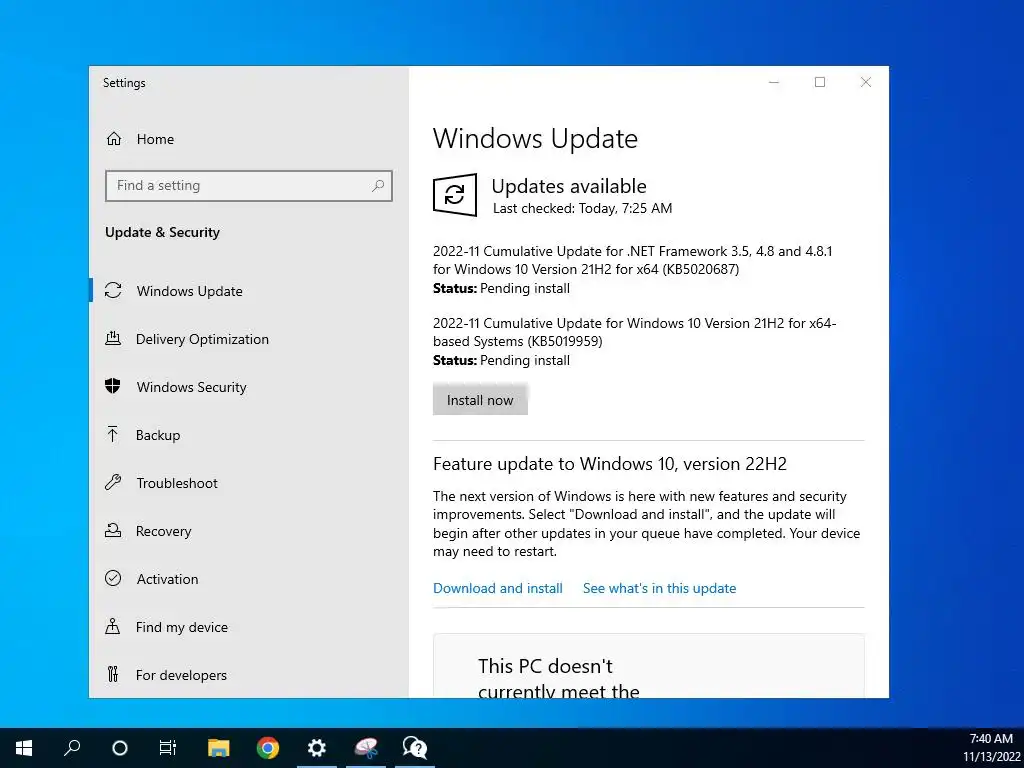This screenshot has height=768, width=1024.
Task: Click the 'This PC doesn't currently meet the' card
Action: 648,665
